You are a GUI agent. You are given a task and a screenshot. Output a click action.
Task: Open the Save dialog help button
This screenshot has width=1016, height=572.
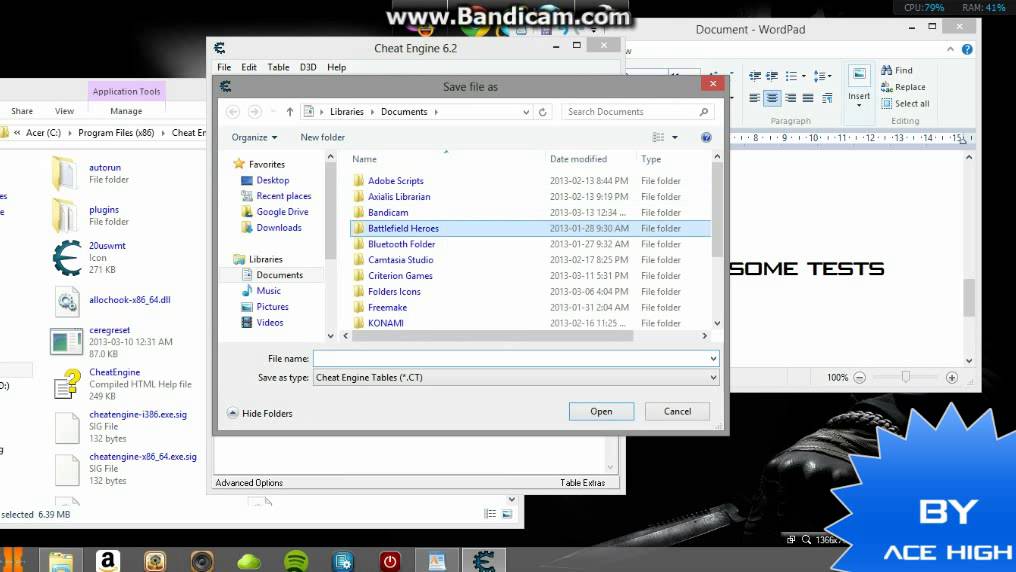click(706, 137)
